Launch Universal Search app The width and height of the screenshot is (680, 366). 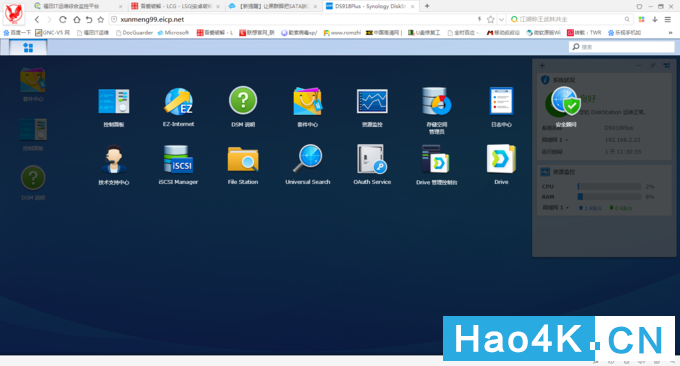click(x=307, y=159)
